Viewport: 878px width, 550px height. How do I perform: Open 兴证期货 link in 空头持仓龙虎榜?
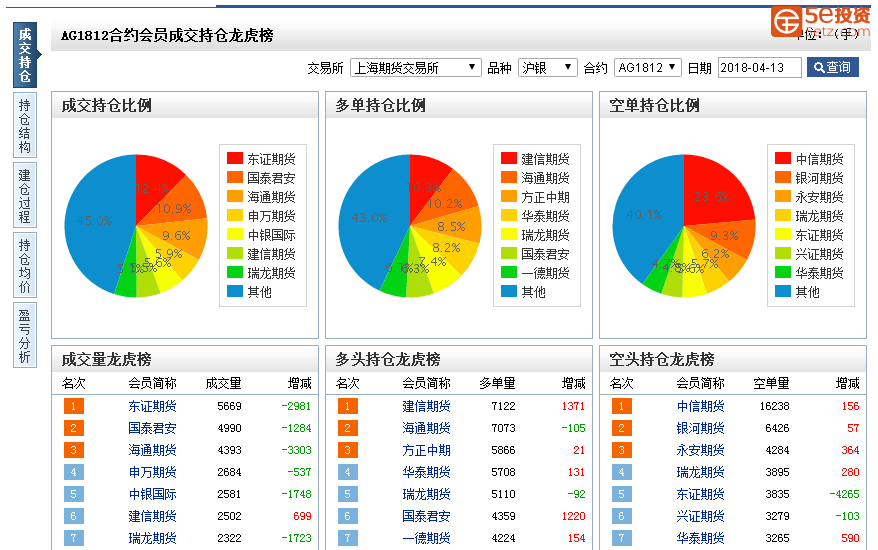(x=700, y=516)
